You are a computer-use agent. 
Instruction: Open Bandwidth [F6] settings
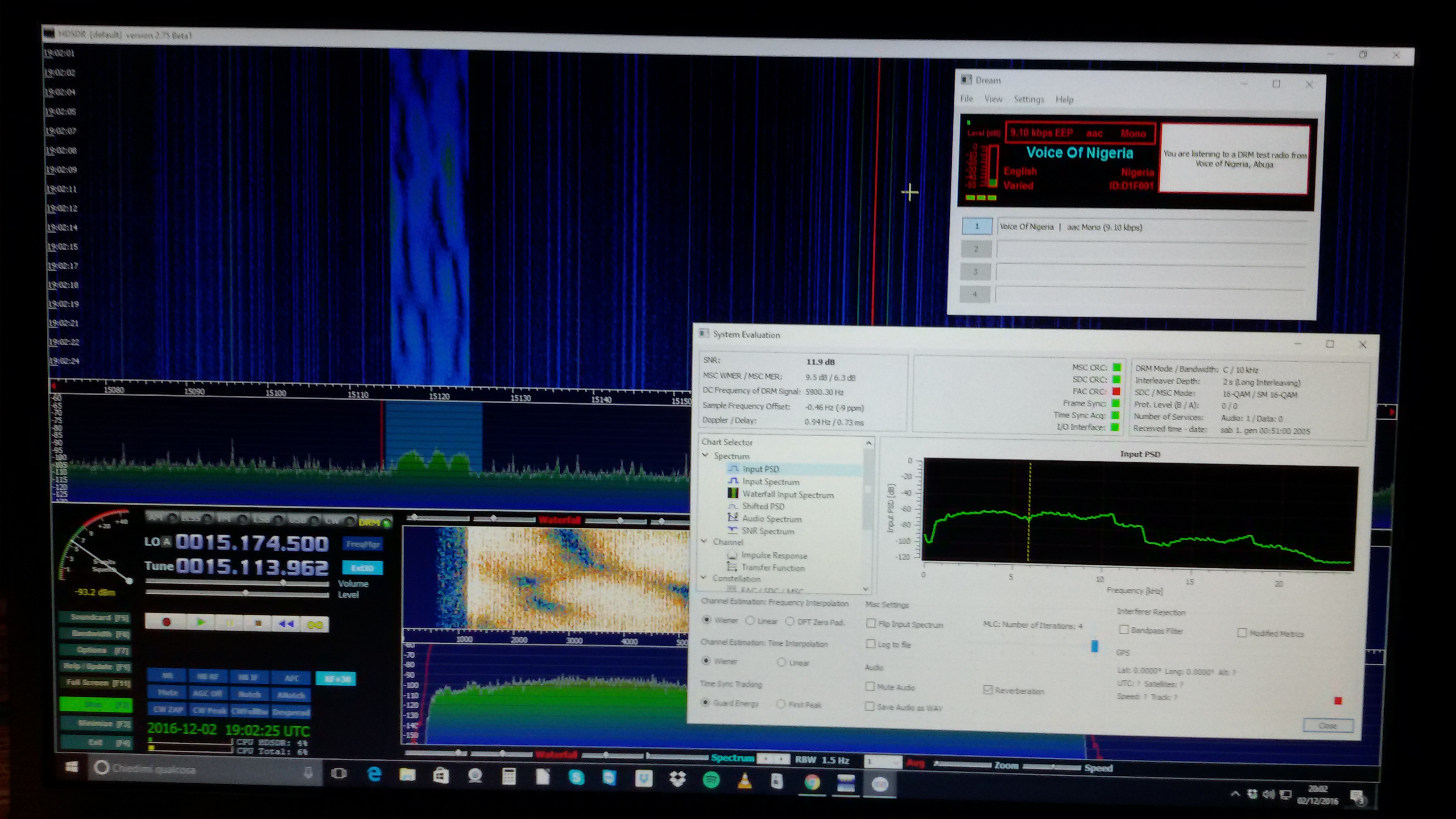[95, 633]
